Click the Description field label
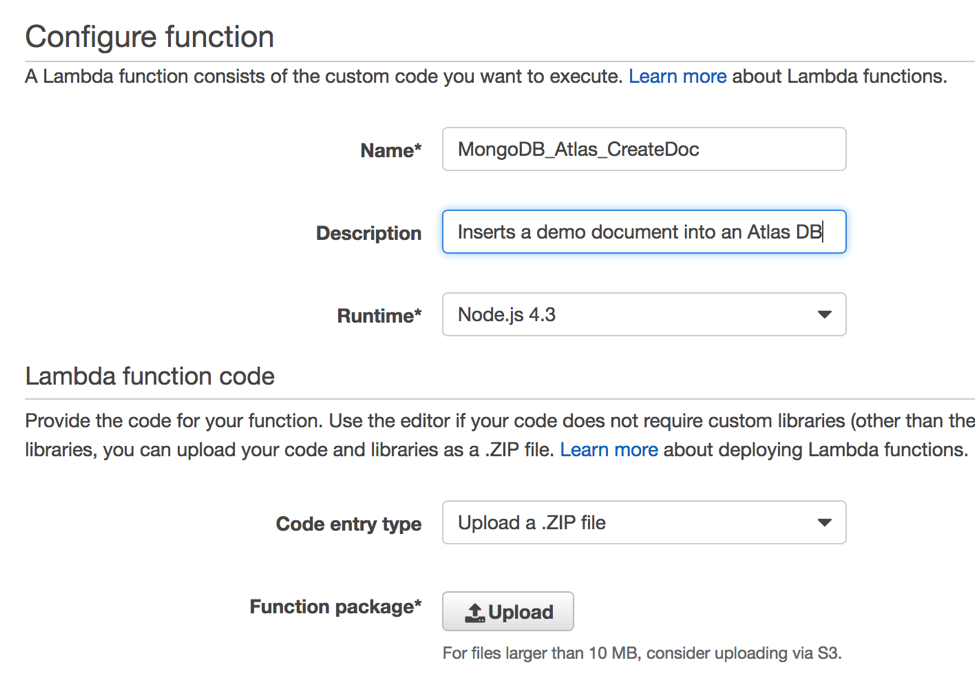The width and height of the screenshot is (975, 692). pyautogui.click(x=369, y=233)
